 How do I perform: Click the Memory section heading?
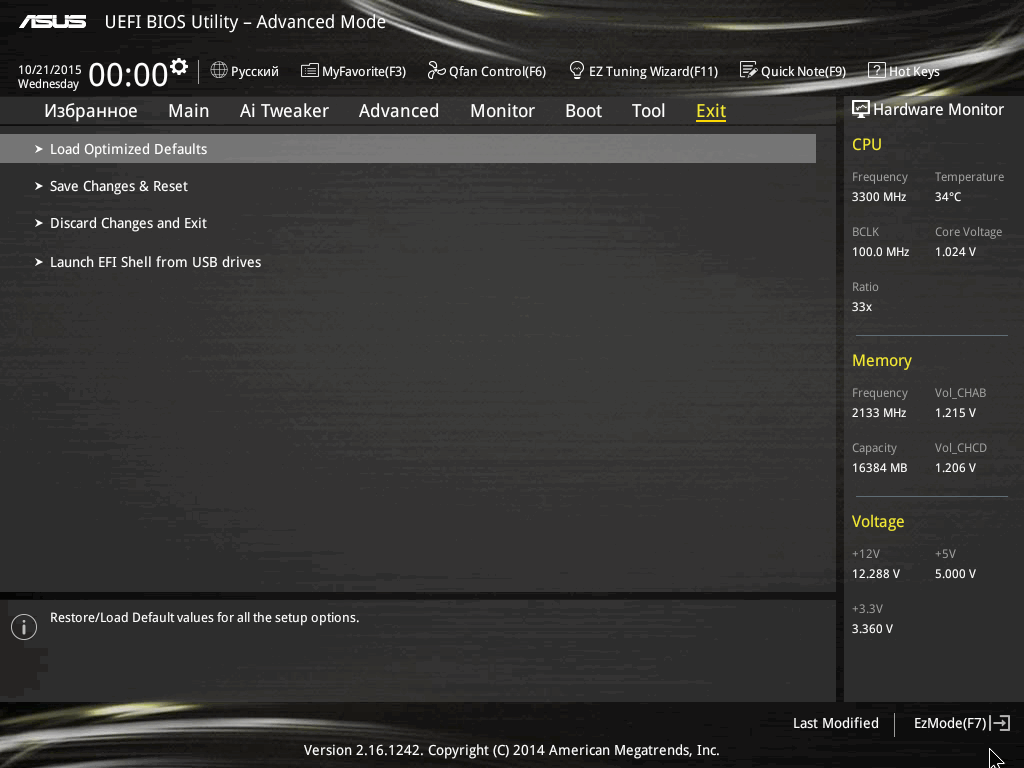pyautogui.click(x=882, y=360)
